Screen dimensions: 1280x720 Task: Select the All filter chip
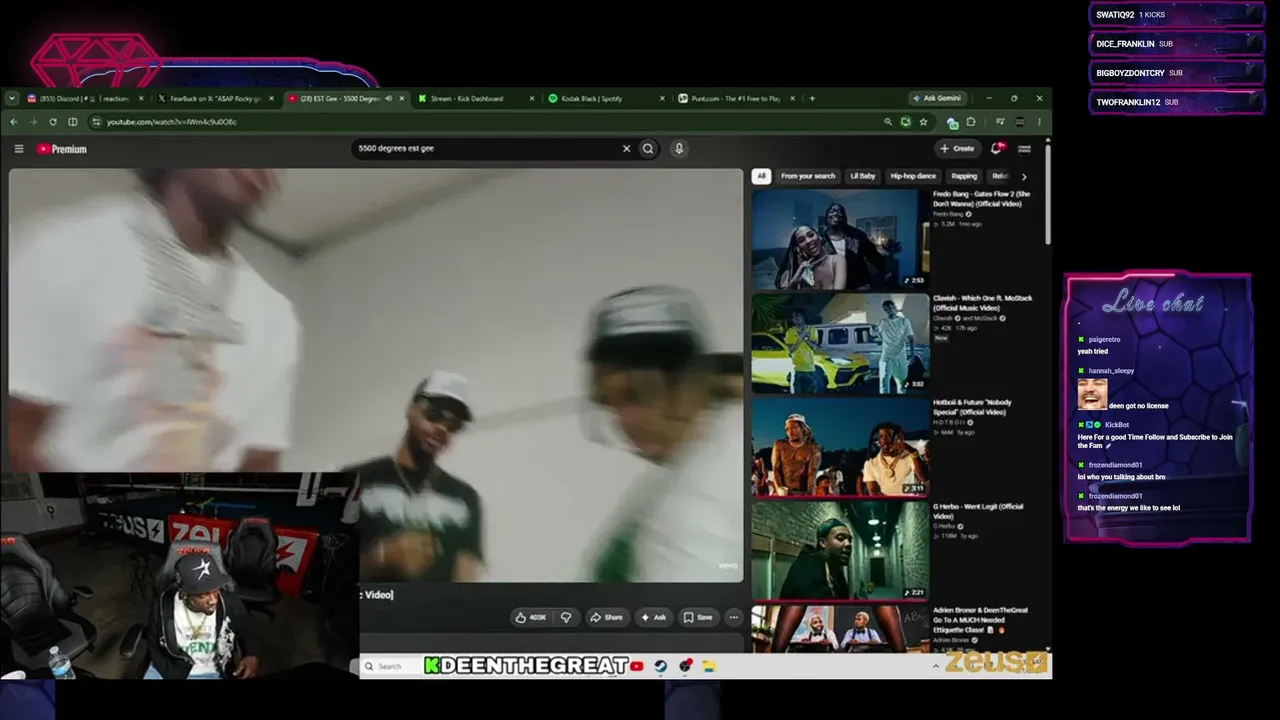pyautogui.click(x=761, y=176)
